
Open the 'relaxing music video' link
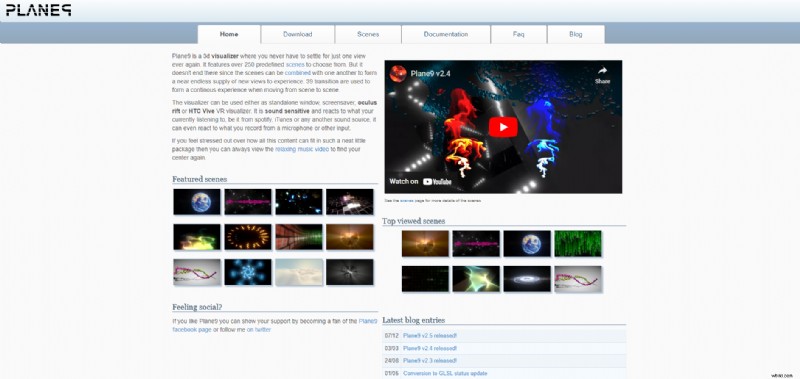pos(302,149)
